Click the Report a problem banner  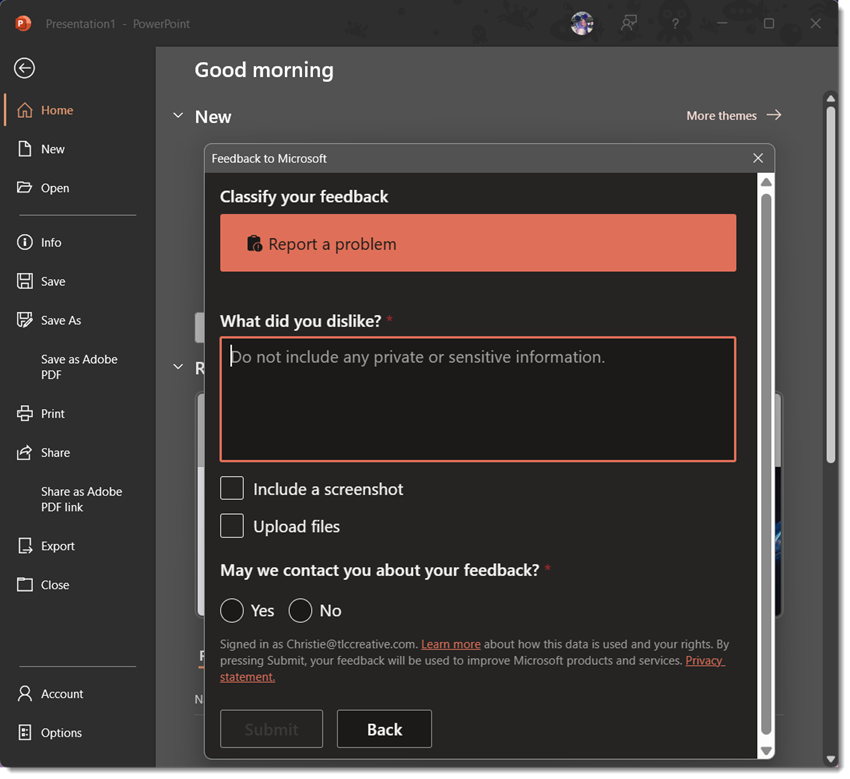tap(478, 243)
